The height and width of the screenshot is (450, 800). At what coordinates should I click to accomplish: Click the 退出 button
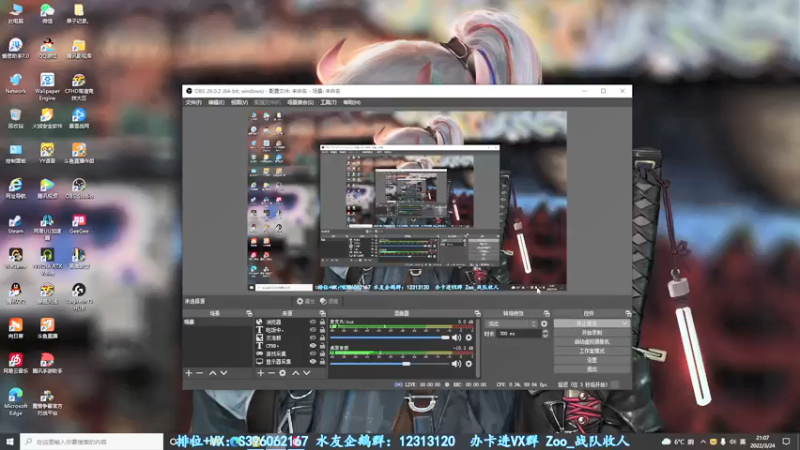(591, 369)
